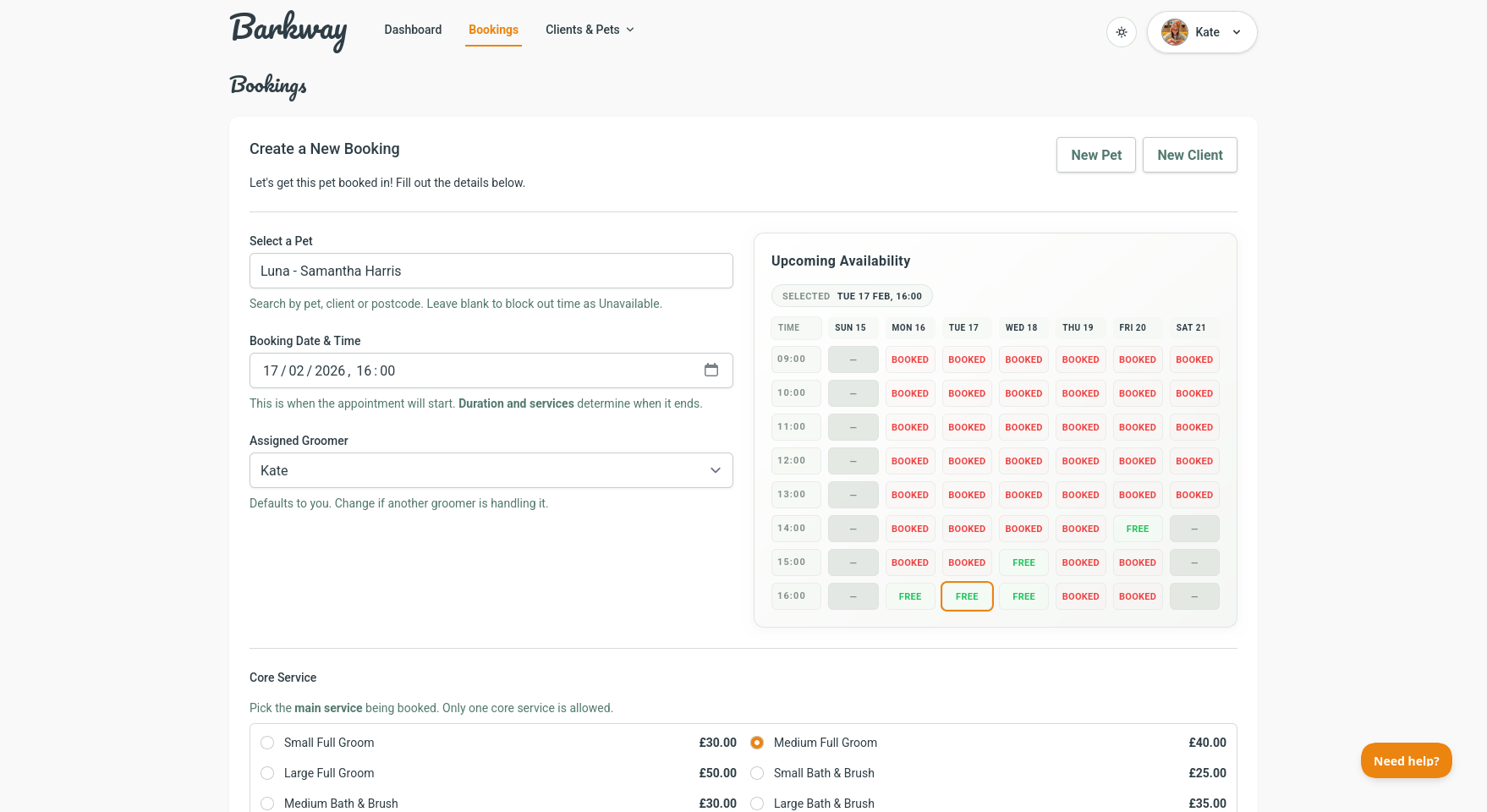This screenshot has width=1487, height=812.
Task: Select the Medium Full Groom radio button
Action: click(x=757, y=743)
